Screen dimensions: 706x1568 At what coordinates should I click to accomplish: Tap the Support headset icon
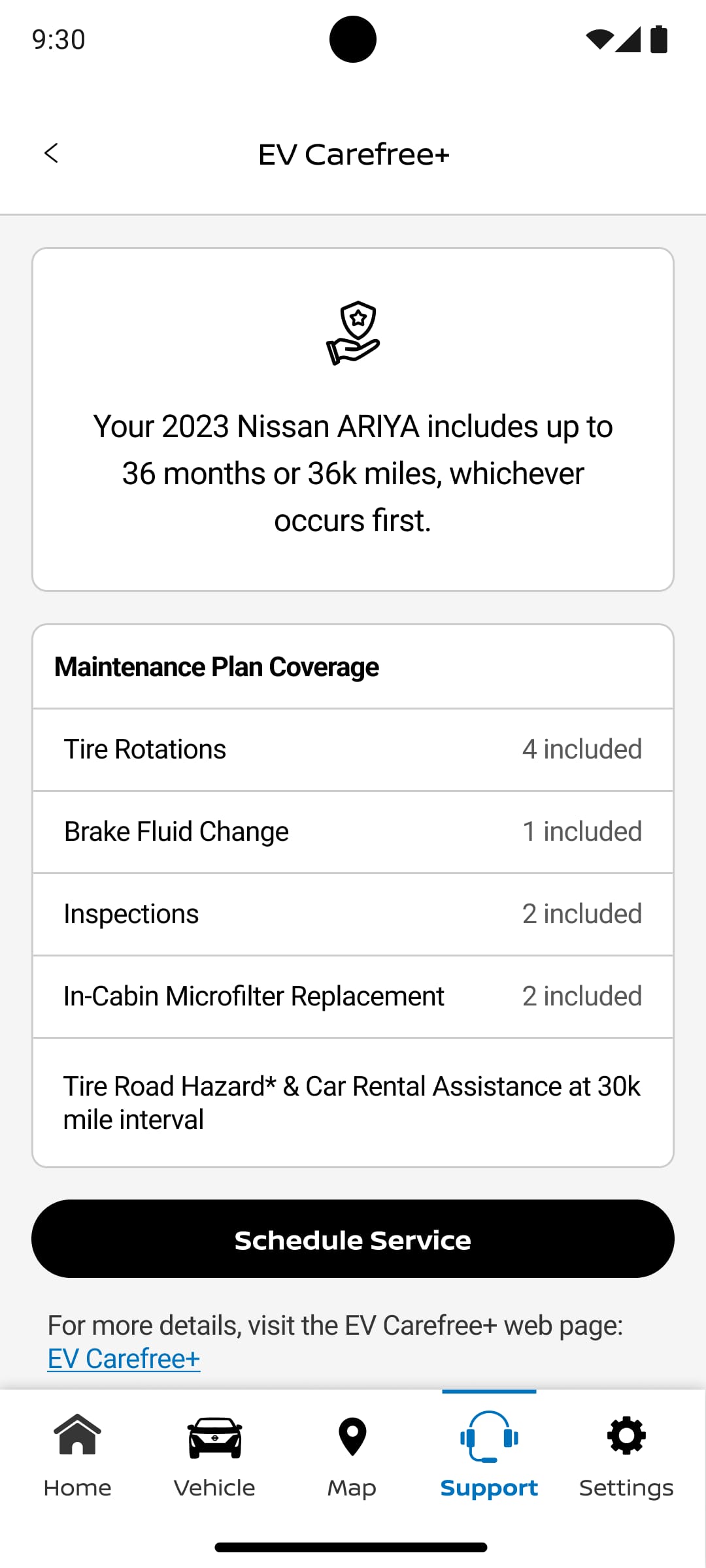(x=489, y=1436)
